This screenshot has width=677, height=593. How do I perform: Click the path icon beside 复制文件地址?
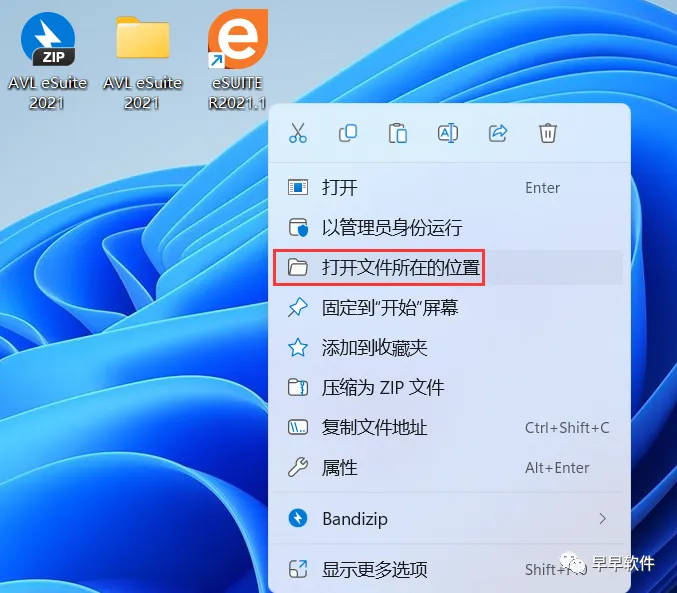(x=298, y=428)
